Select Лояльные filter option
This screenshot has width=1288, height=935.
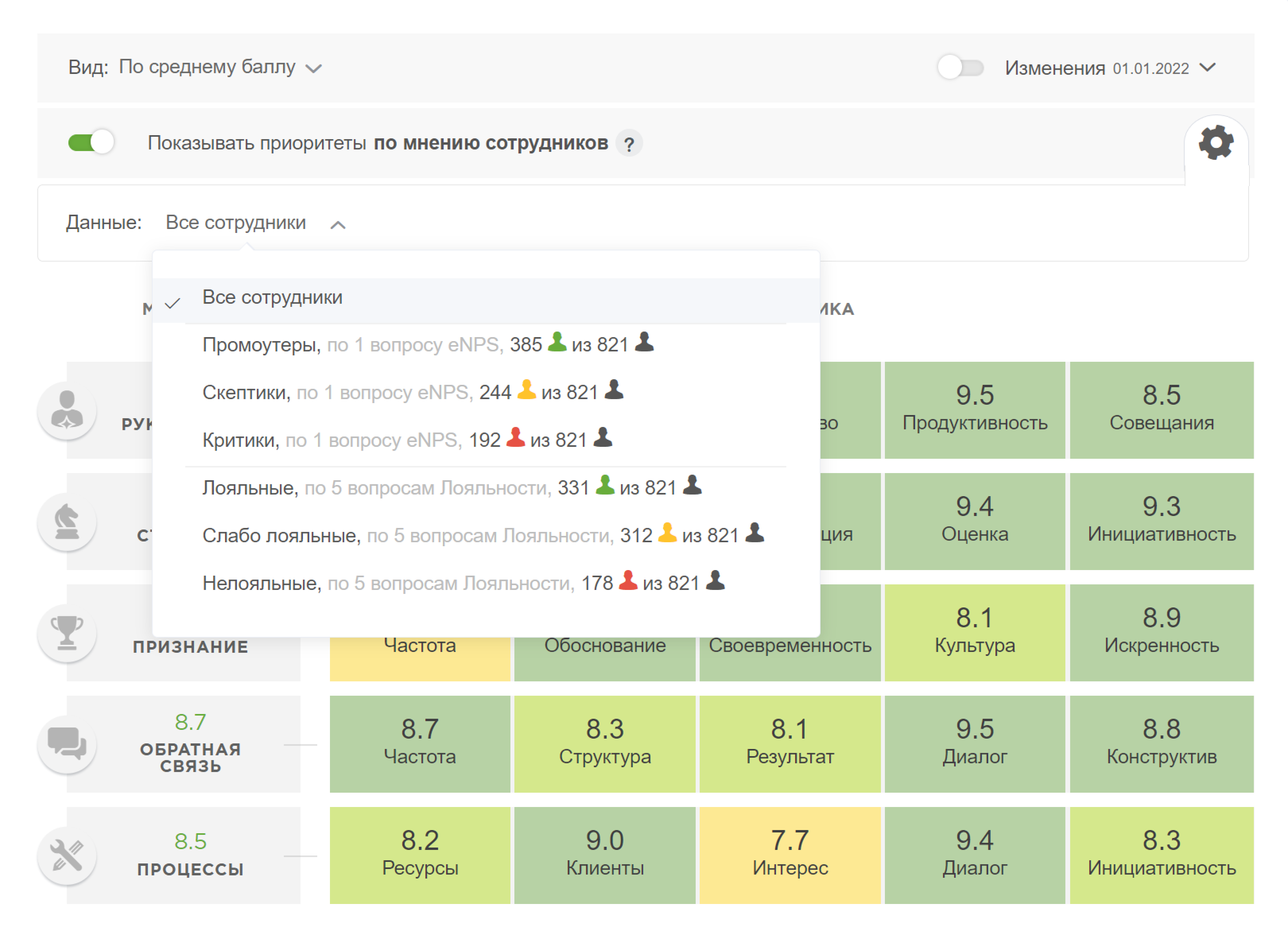coord(485,487)
